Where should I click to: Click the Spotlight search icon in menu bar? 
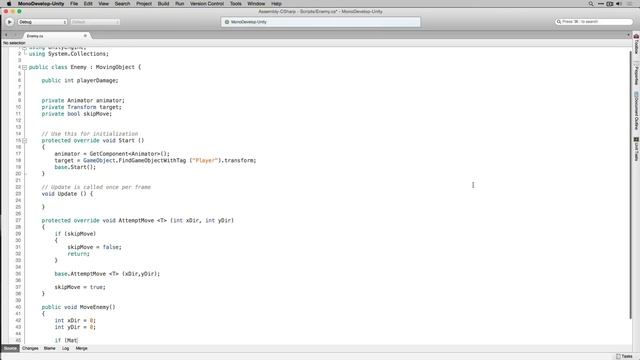tap(591, 4)
